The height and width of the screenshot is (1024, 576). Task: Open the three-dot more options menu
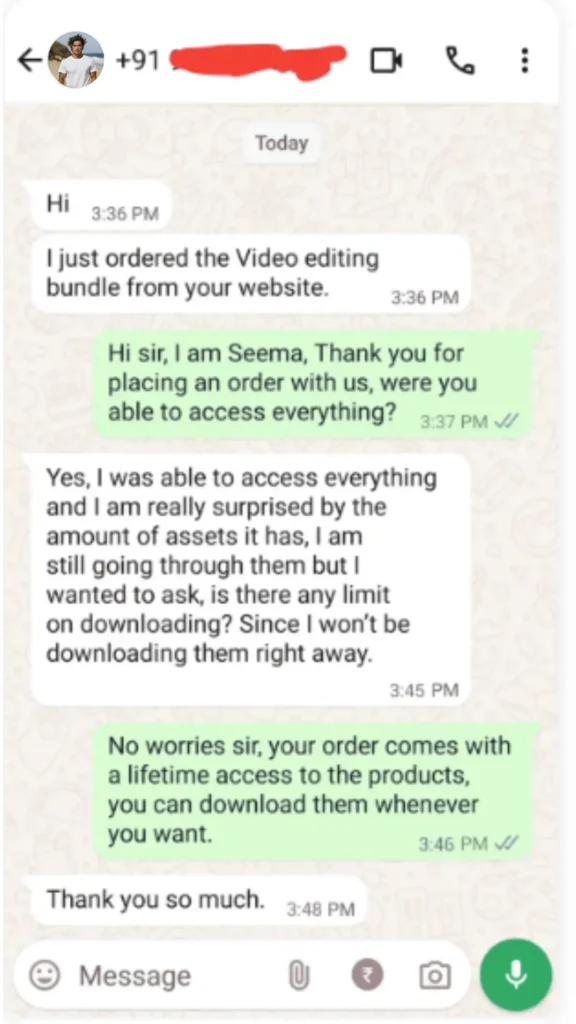[524, 61]
